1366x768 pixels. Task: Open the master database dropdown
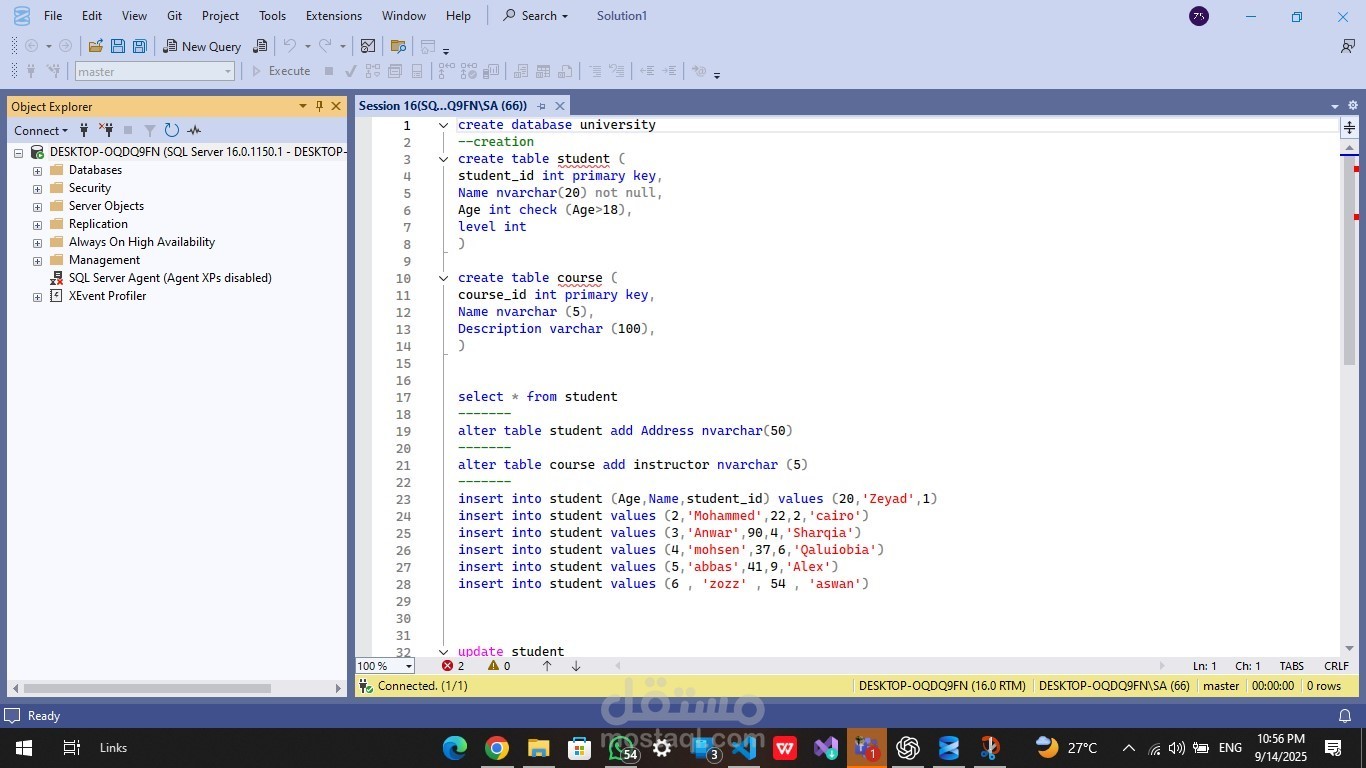(228, 72)
